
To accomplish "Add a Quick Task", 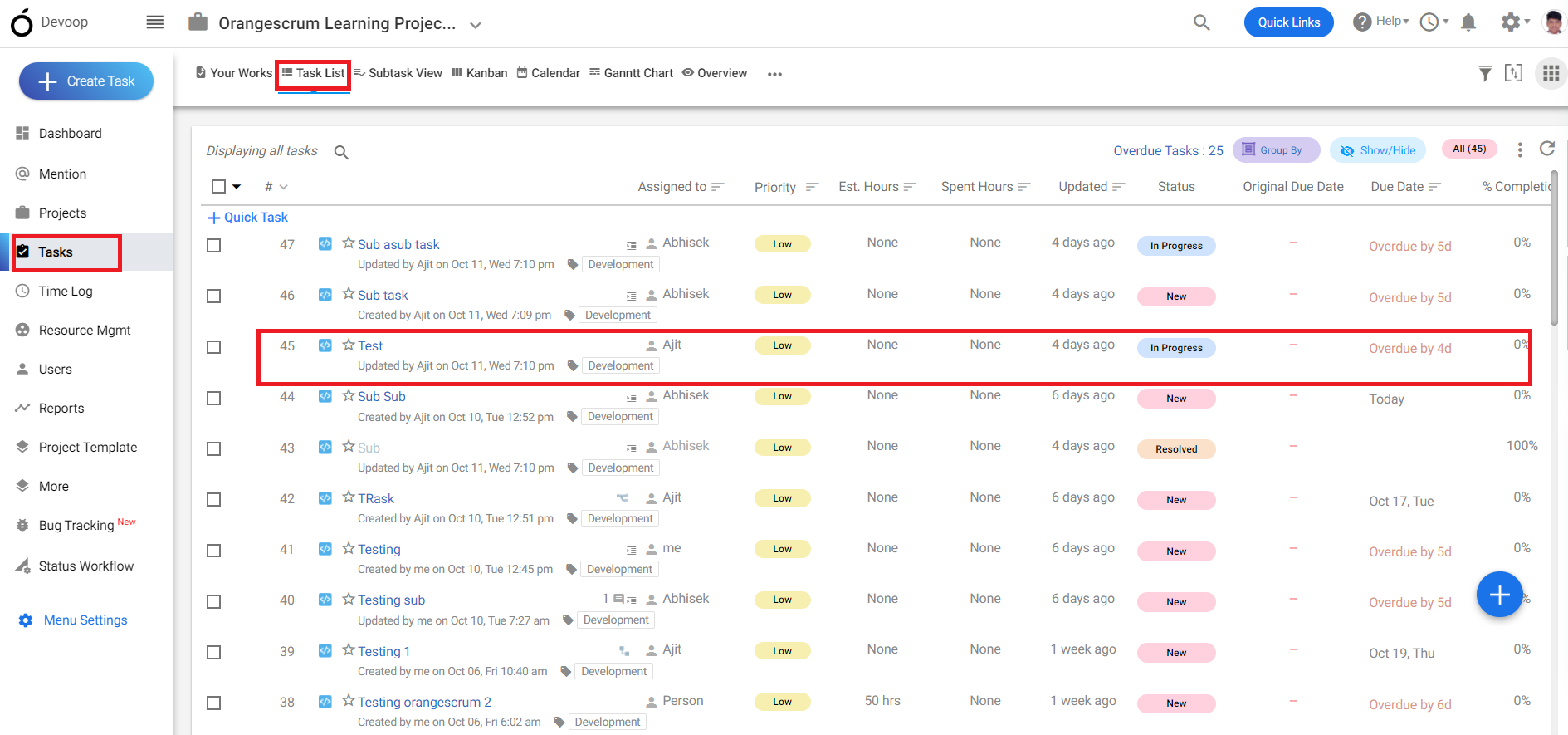I will (x=247, y=218).
